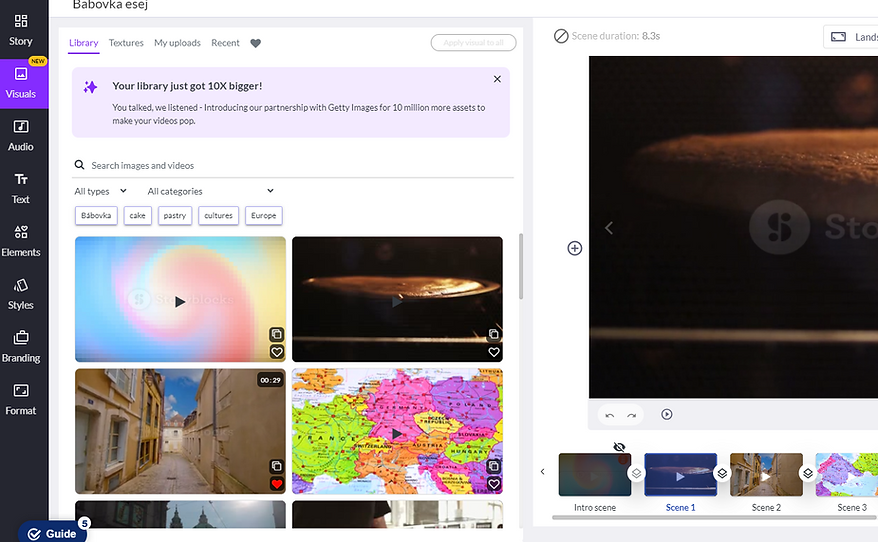This screenshot has height=542, width=878.
Task: Open the Visuals sidebar section
Action: coord(21,83)
